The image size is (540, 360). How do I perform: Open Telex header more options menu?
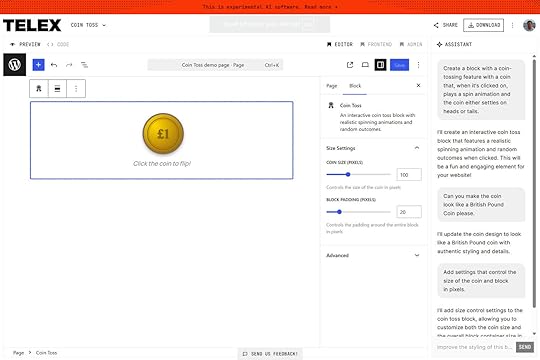(x=512, y=25)
